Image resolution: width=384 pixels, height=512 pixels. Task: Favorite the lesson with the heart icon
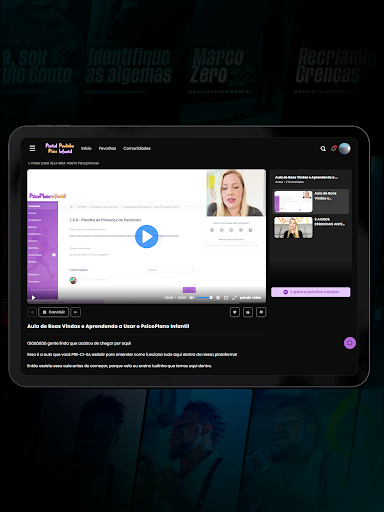coord(235,312)
